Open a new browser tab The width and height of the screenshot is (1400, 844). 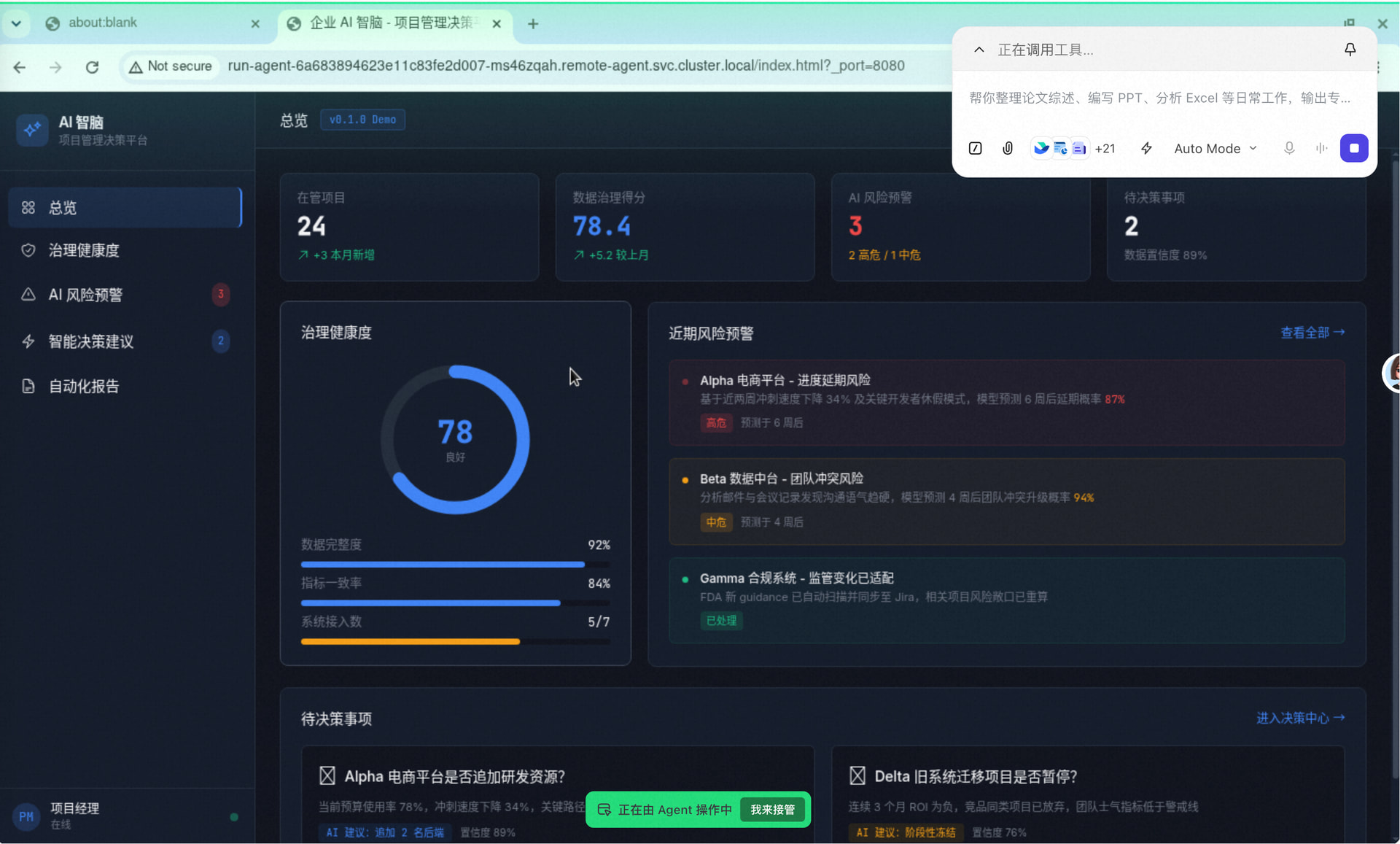[533, 24]
